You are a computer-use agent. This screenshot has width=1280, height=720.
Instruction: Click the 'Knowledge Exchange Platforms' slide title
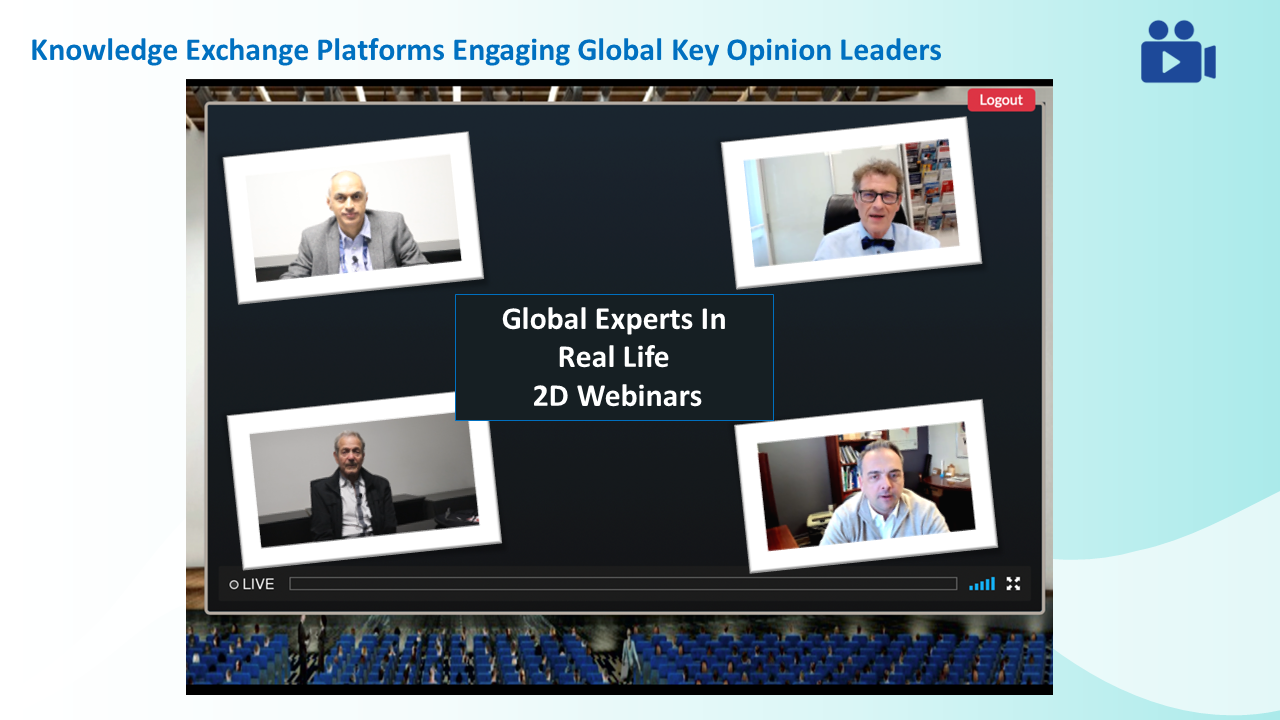486,49
